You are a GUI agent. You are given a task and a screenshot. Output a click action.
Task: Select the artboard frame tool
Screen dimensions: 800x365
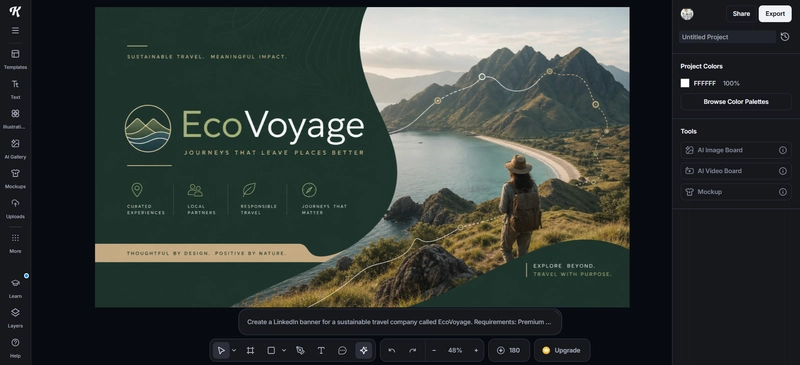(251, 350)
